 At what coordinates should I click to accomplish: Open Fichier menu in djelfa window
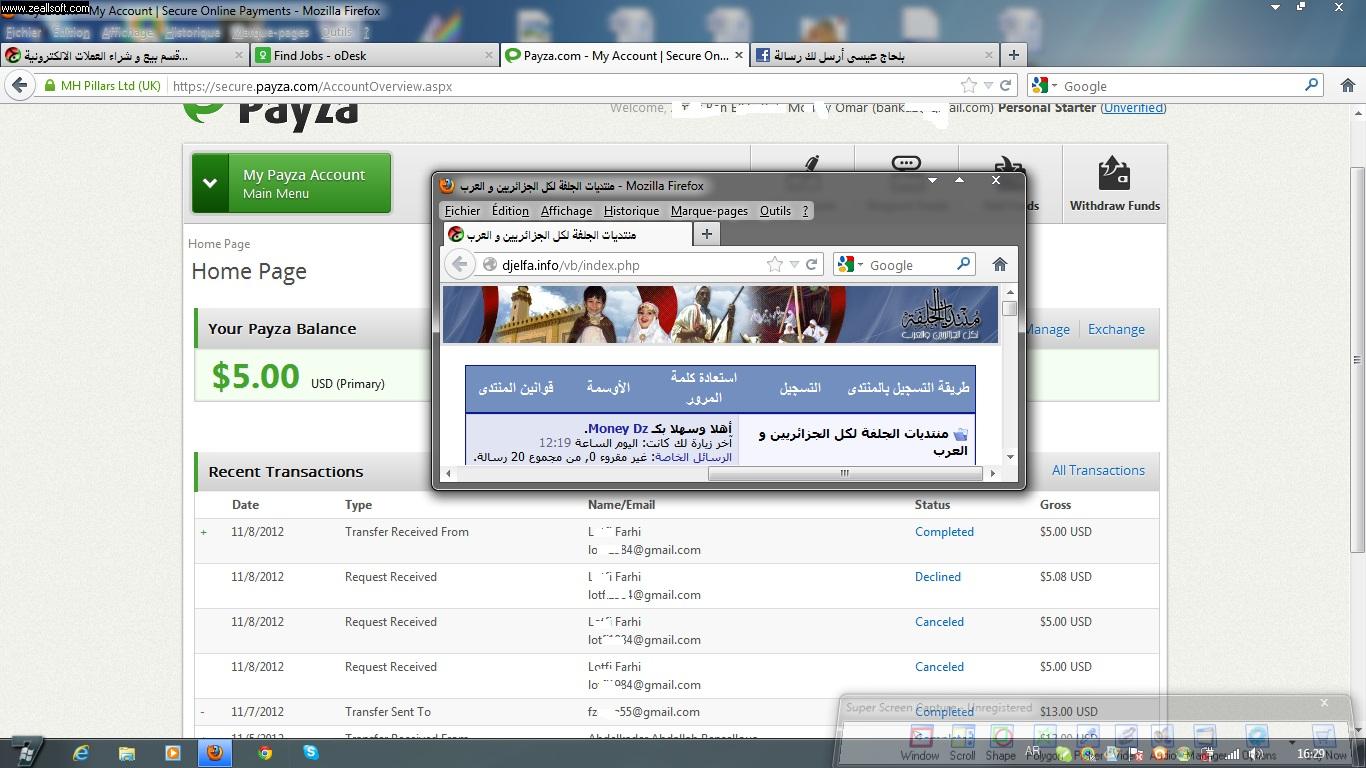pos(462,211)
